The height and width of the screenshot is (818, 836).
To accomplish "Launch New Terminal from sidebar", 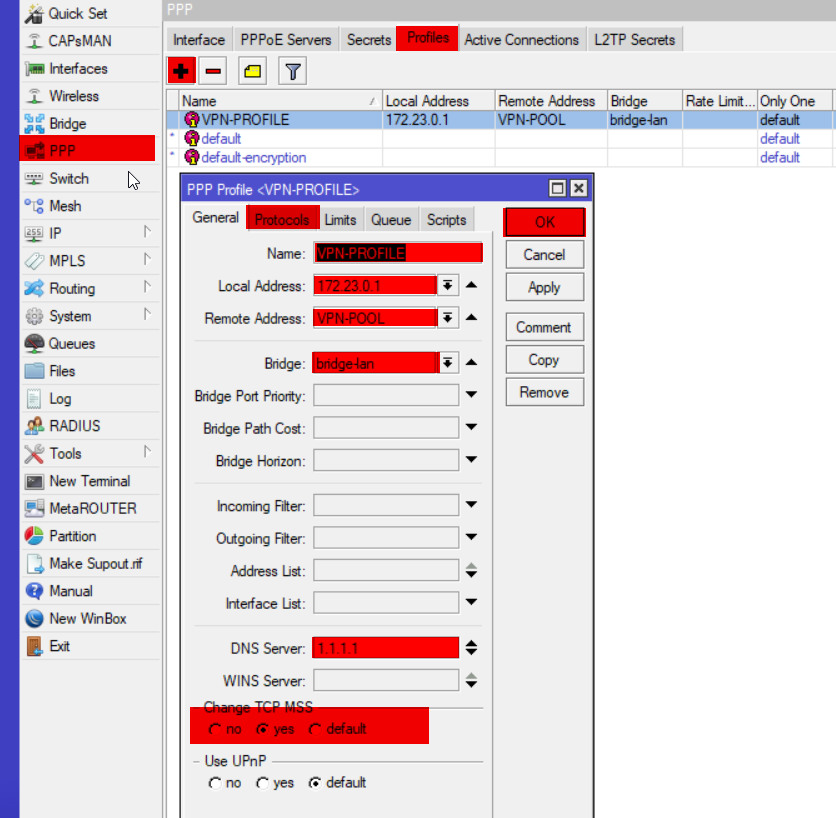I will coord(89,481).
